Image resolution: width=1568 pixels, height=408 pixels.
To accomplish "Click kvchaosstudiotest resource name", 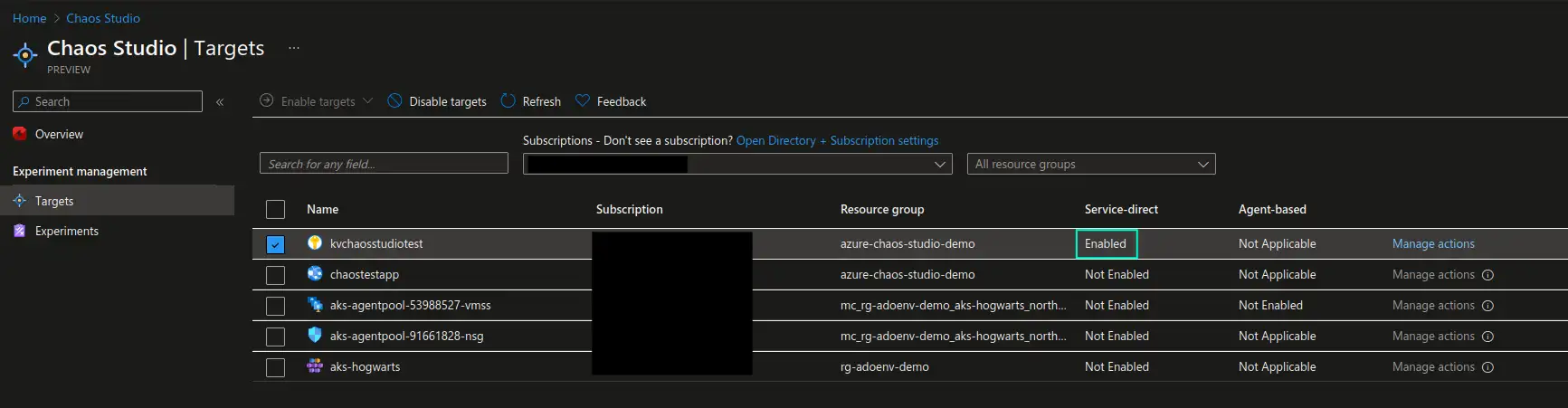I will pyautogui.click(x=376, y=243).
